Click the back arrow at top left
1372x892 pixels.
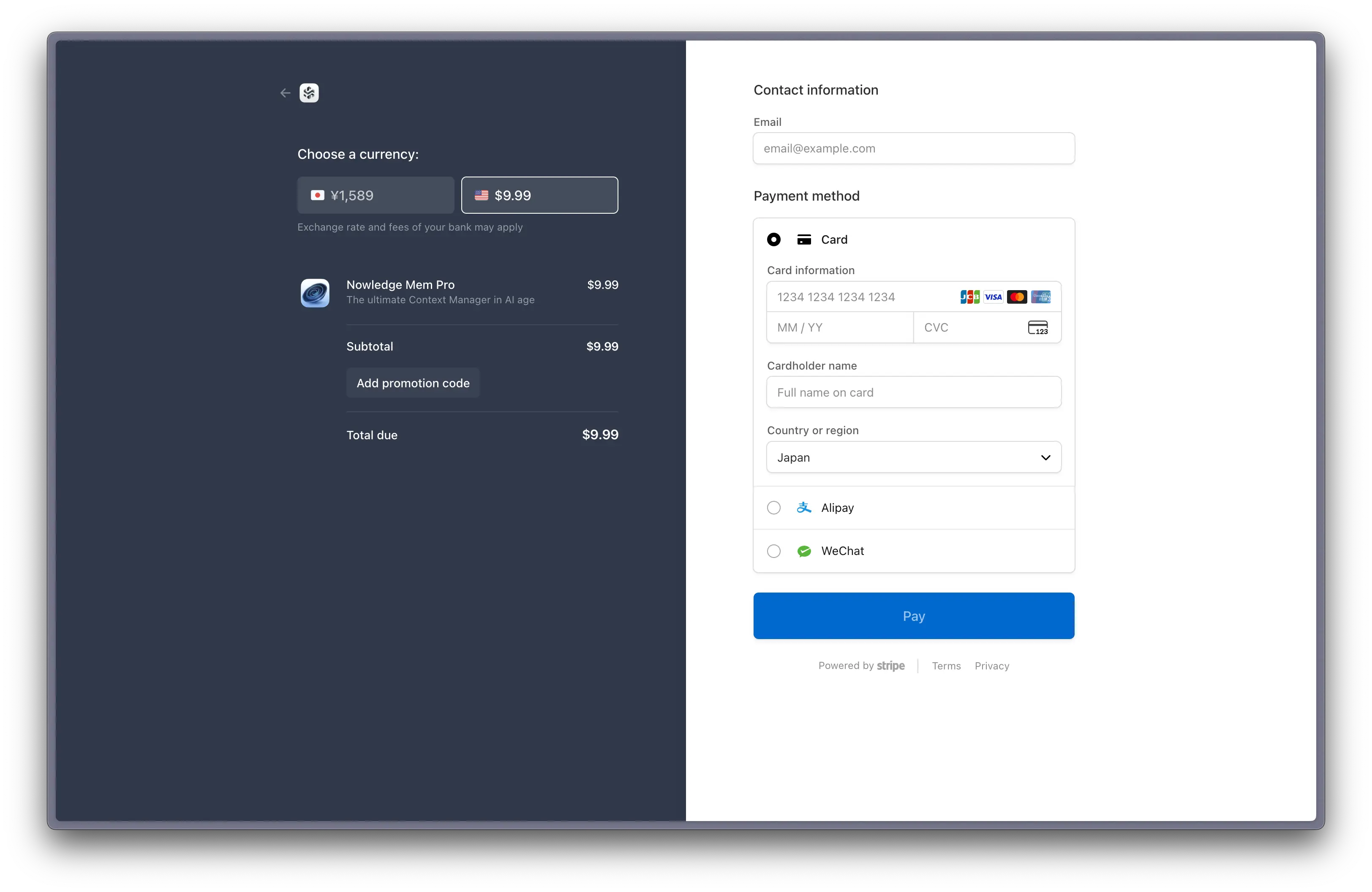coord(285,93)
